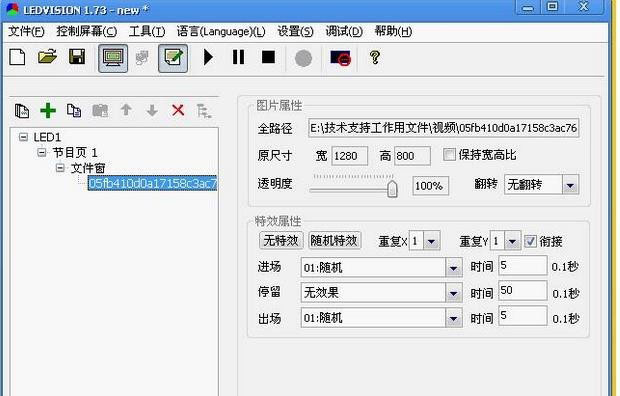Select the 05fb410d0a17158c3ac7 file tree item

[152, 183]
